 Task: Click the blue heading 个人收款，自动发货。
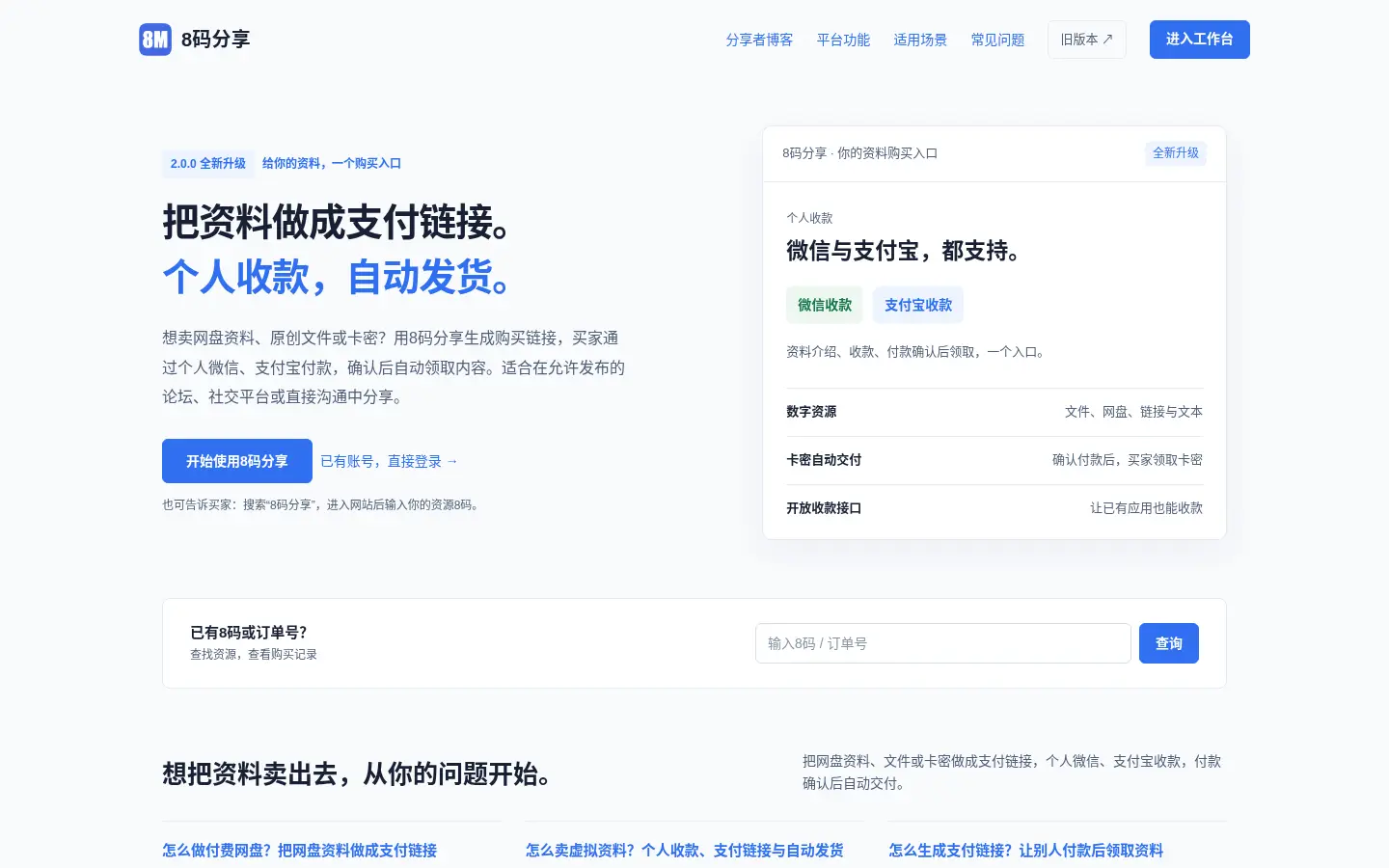click(x=339, y=277)
